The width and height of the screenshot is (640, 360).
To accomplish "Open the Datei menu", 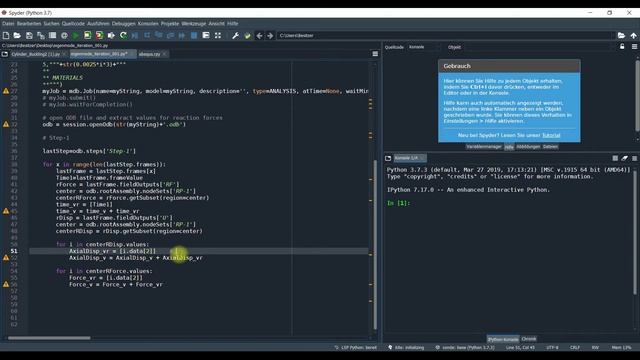I will (x=8, y=24).
